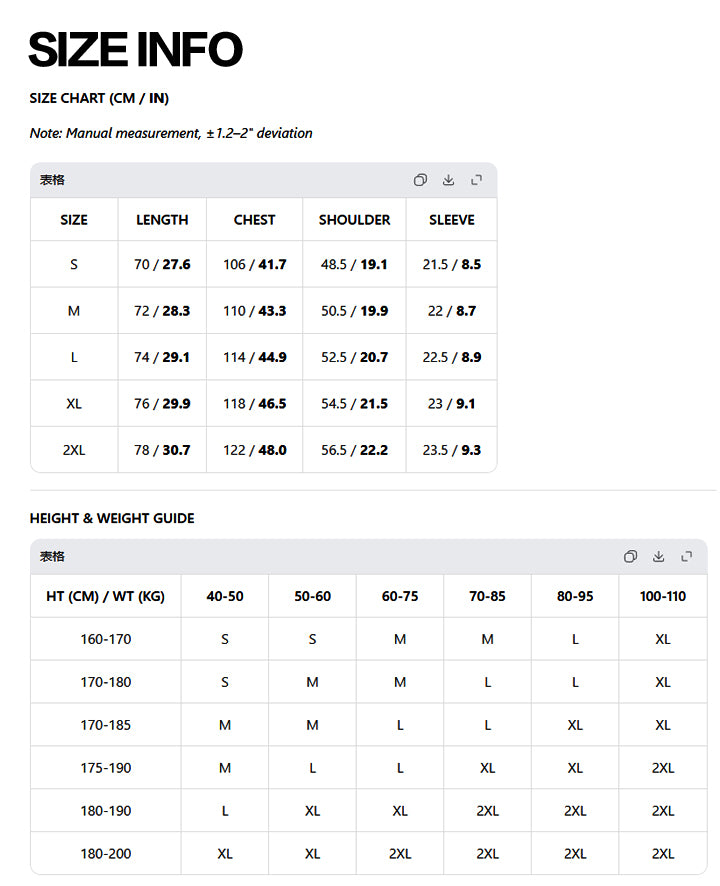Expand the height & weight guide table
The height and width of the screenshot is (886, 720).
687,557
